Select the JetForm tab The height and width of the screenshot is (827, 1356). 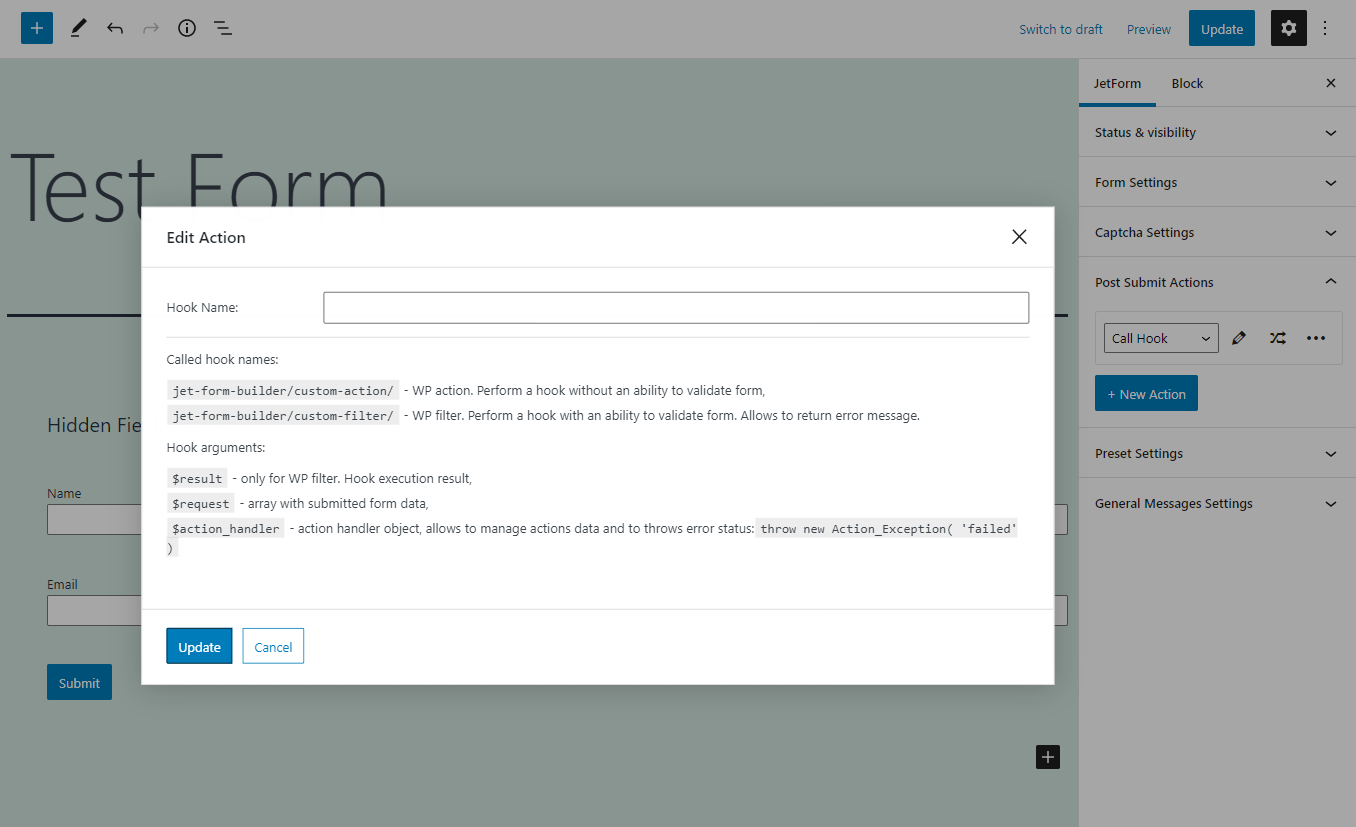click(x=1117, y=83)
